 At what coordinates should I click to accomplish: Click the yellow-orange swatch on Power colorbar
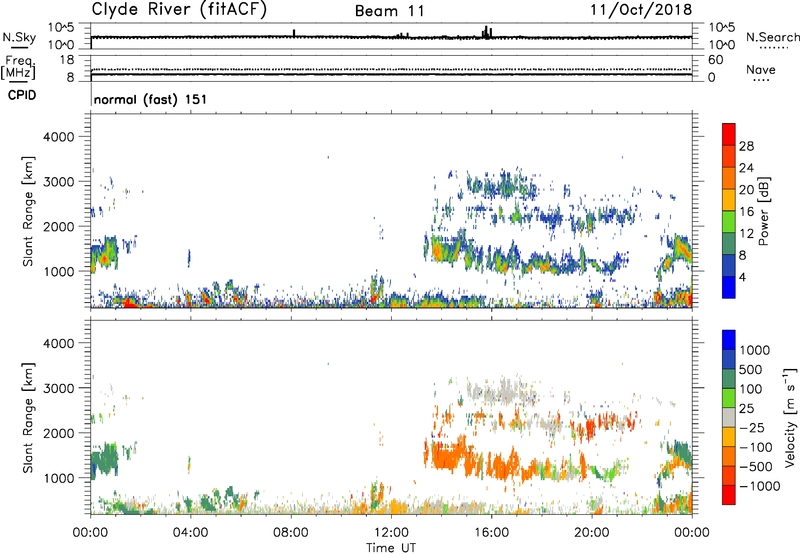pos(729,199)
